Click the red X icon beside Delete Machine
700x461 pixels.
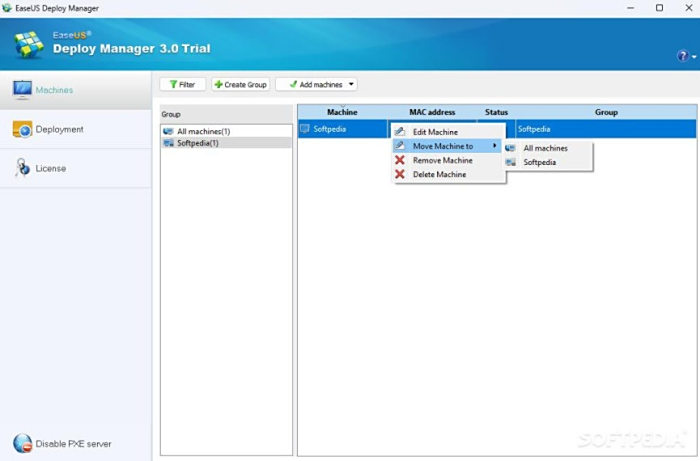click(400, 174)
